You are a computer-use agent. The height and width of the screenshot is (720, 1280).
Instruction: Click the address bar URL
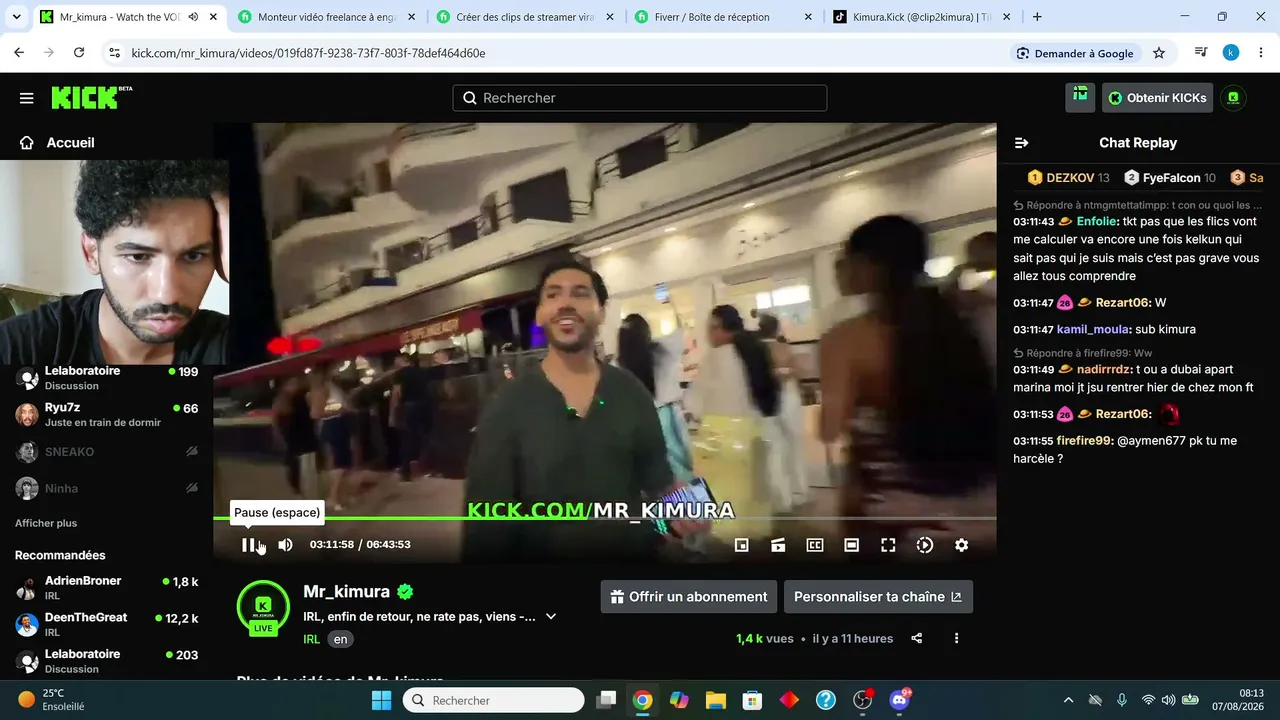coord(308,53)
